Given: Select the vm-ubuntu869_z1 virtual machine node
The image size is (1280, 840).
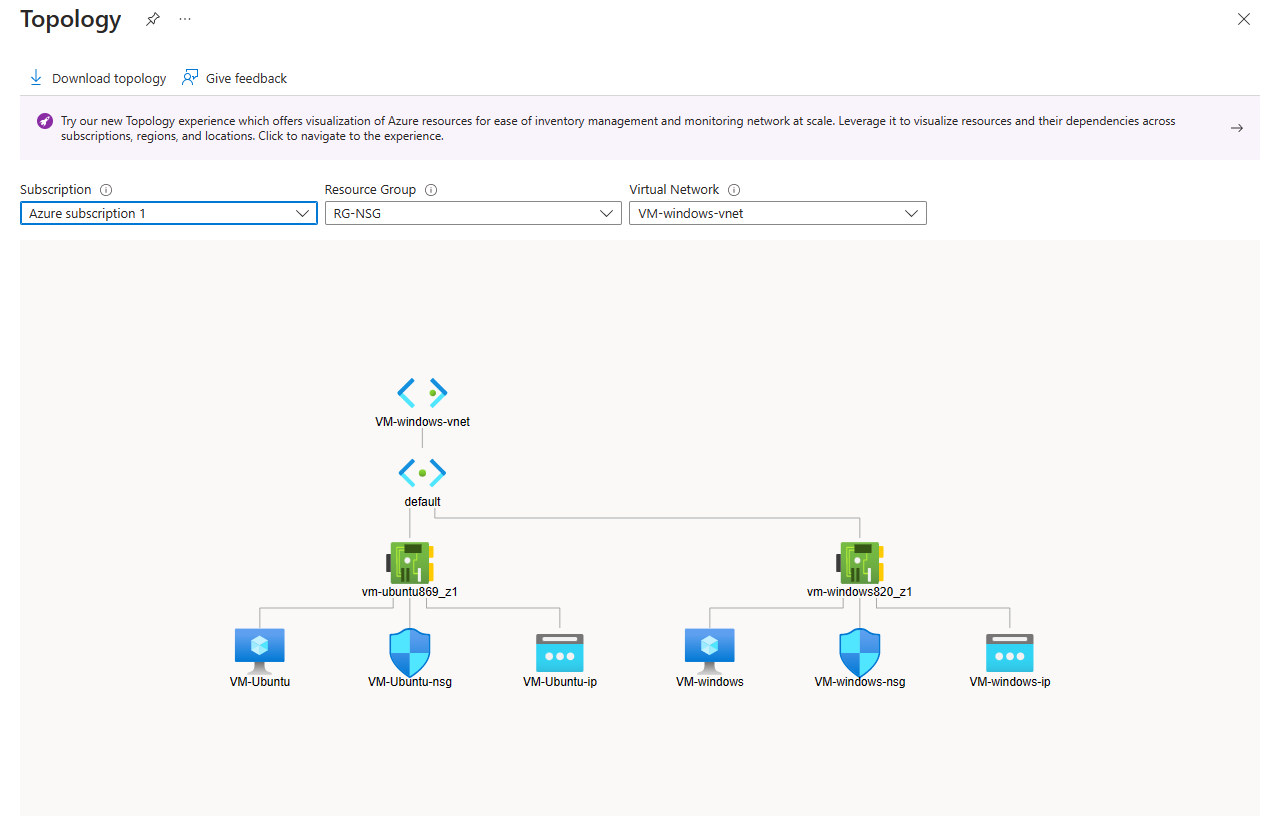Looking at the screenshot, I should 410,561.
